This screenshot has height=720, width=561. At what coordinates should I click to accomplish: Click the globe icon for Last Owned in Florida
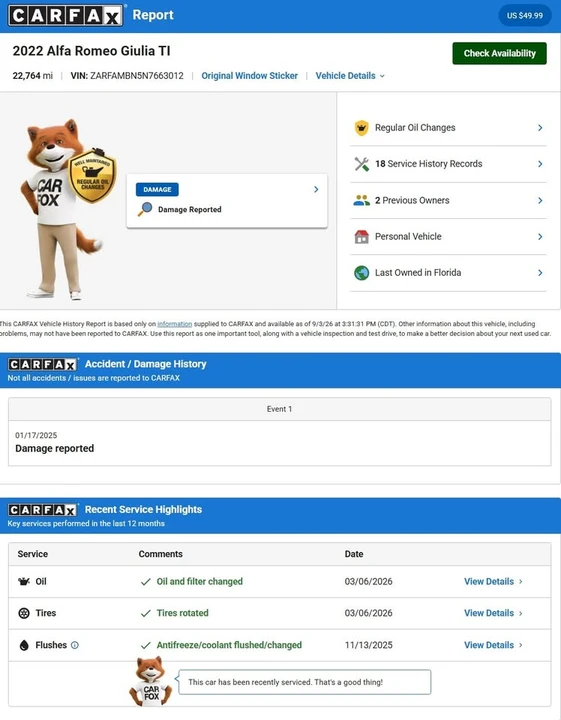tap(362, 273)
